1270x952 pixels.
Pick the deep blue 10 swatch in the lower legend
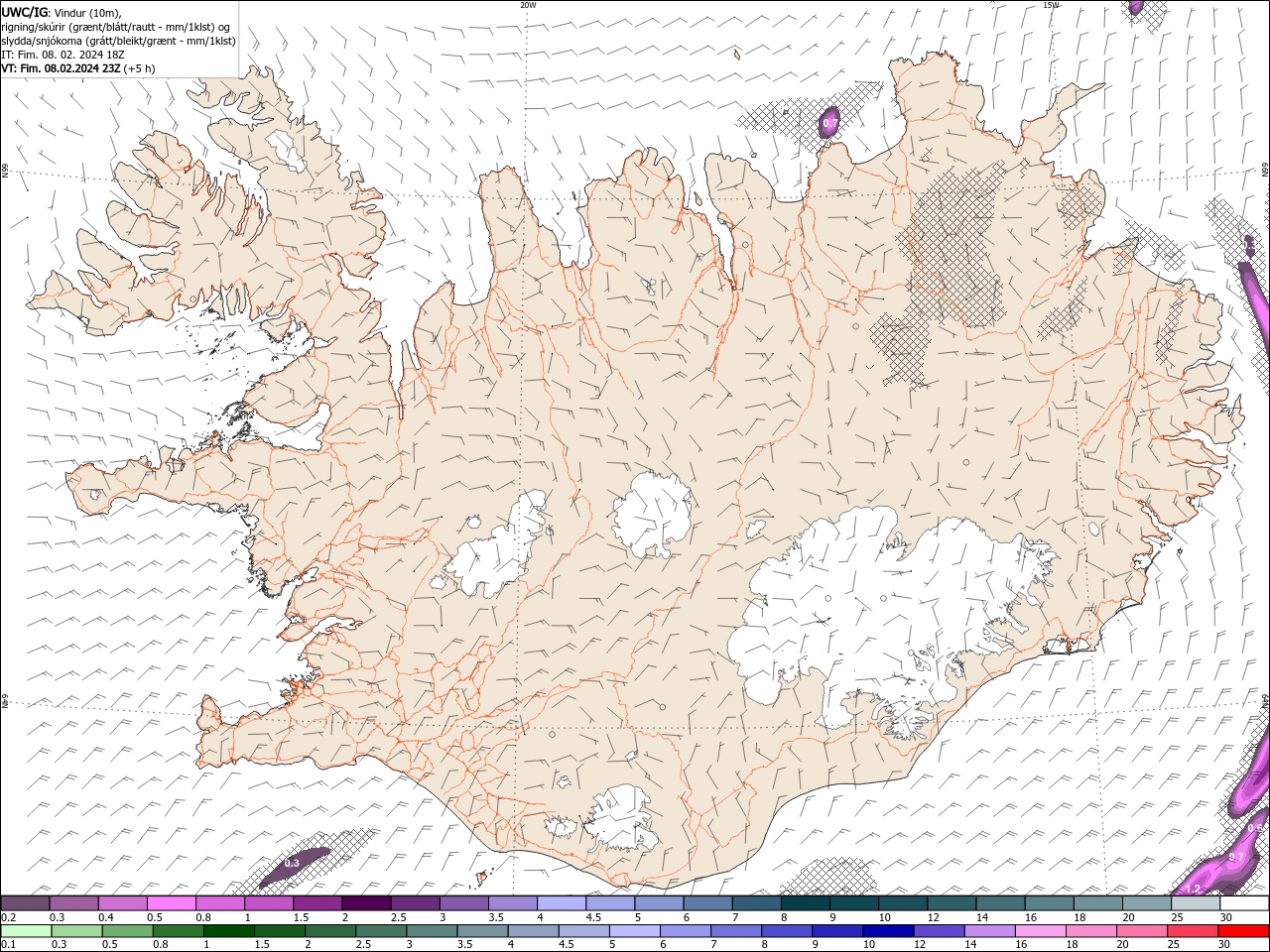[888, 931]
